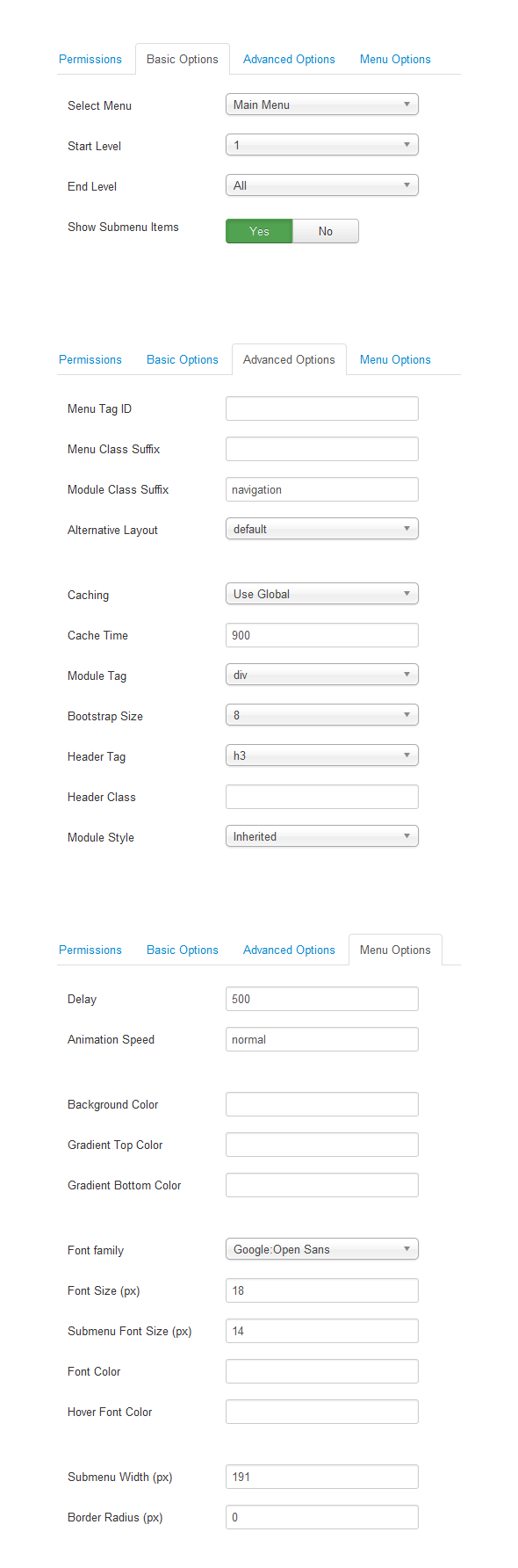Open the Bootstrap Size dropdown
The width and height of the screenshot is (518, 1568).
pyautogui.click(x=322, y=715)
